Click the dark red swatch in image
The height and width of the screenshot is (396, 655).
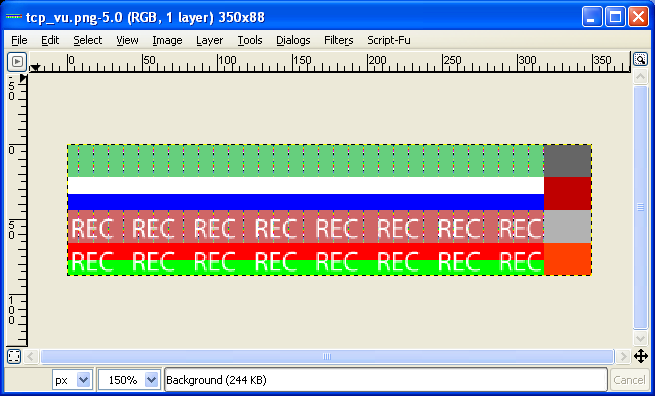click(567, 193)
